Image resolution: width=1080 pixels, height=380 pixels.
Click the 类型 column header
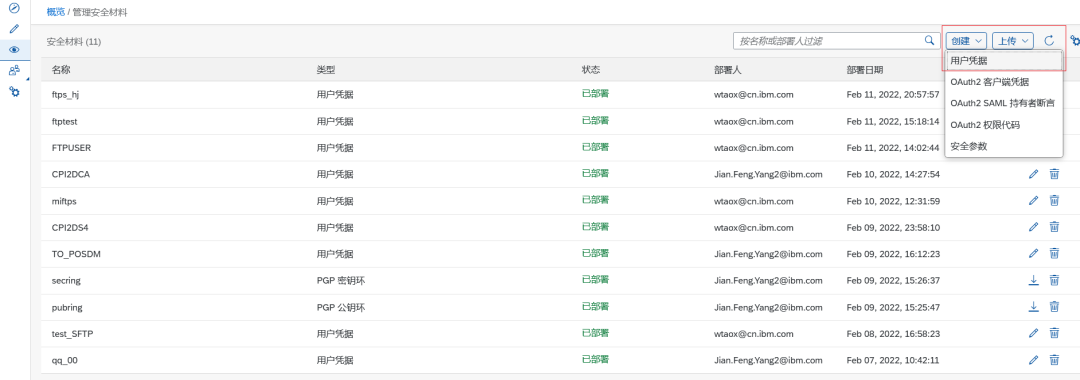tap(326, 70)
